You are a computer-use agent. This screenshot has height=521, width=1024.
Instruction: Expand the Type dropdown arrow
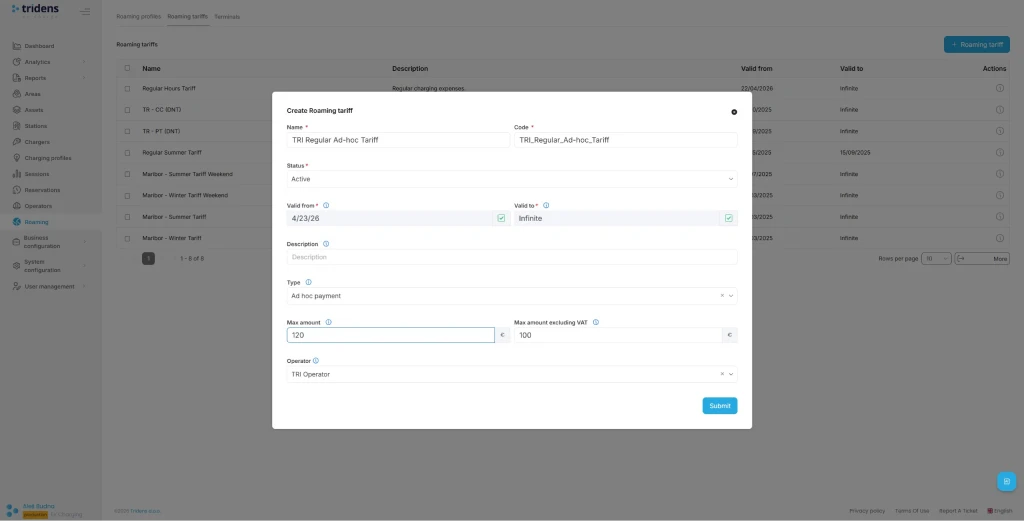tap(731, 296)
